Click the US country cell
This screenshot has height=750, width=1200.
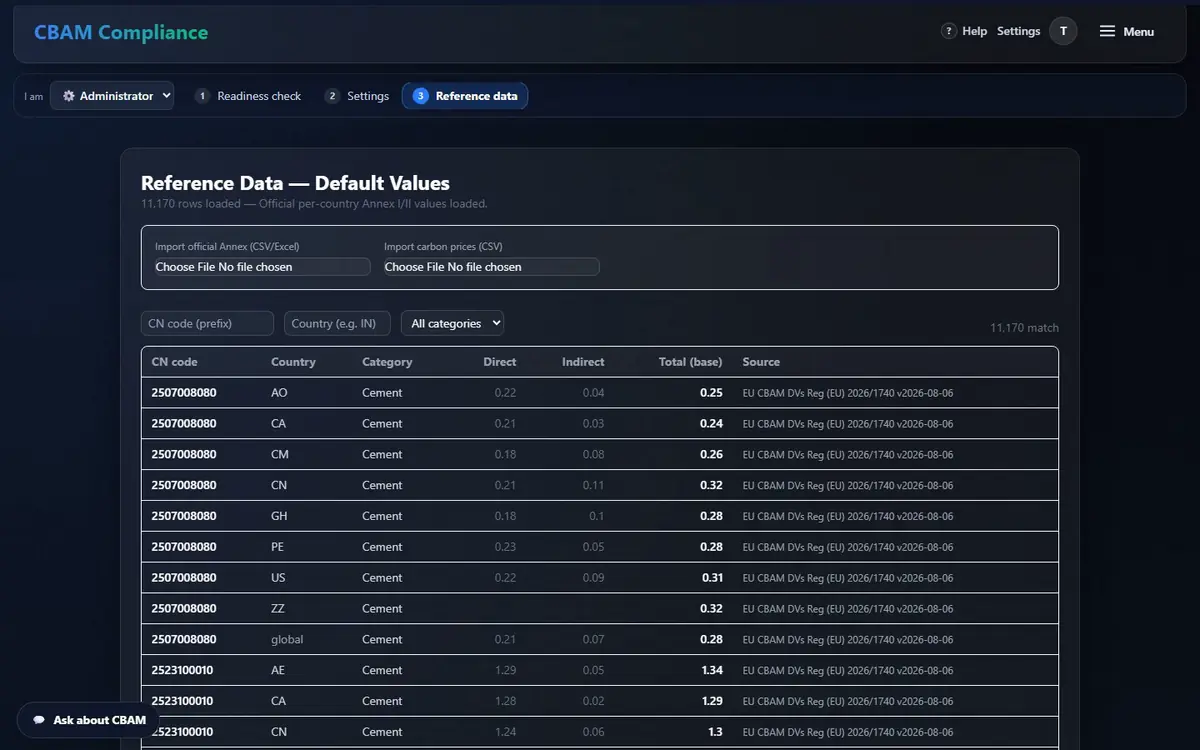279,578
